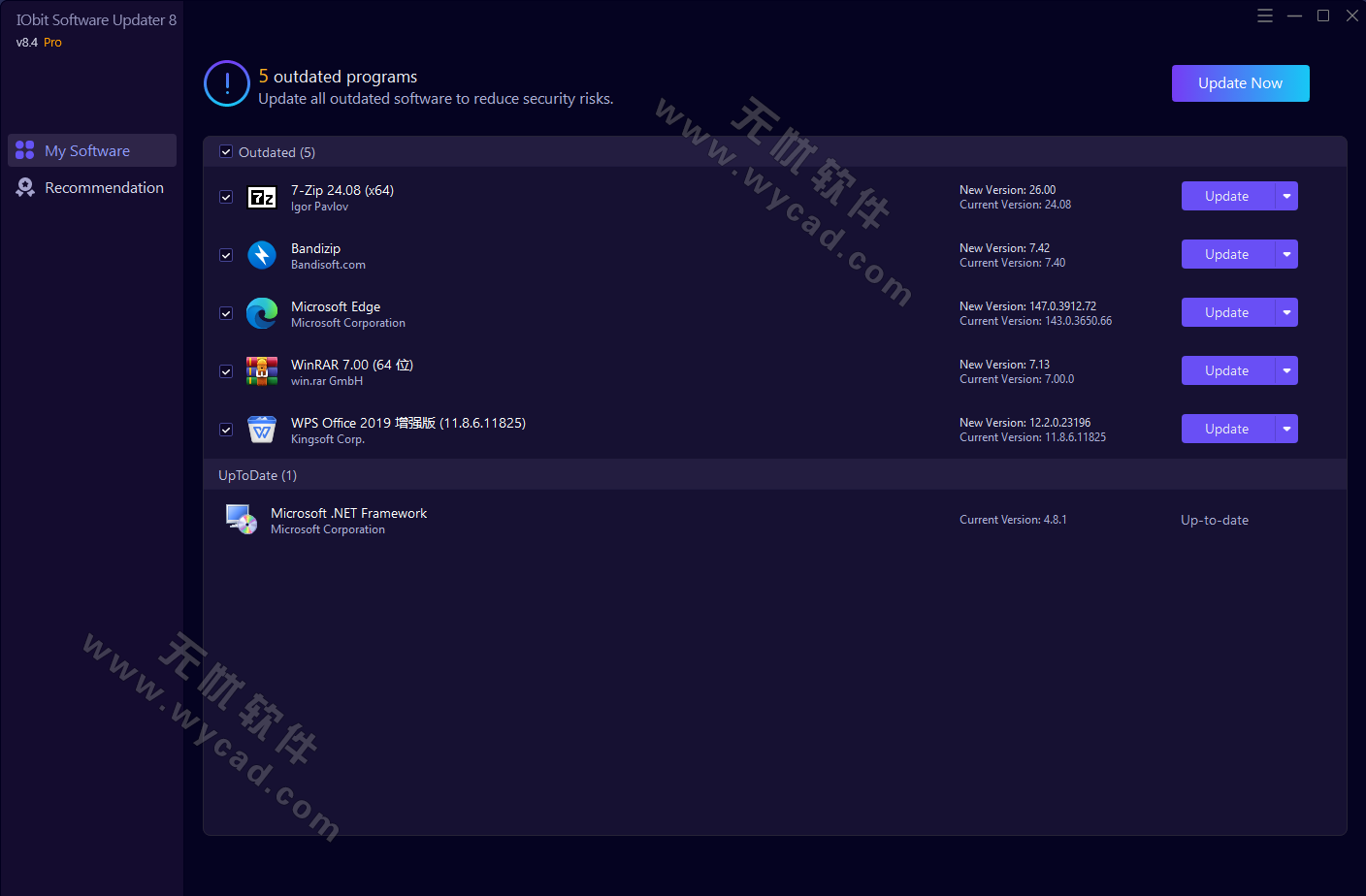Toggle the WinRAR update checkbox
Image resolution: width=1366 pixels, height=896 pixels.
226,371
